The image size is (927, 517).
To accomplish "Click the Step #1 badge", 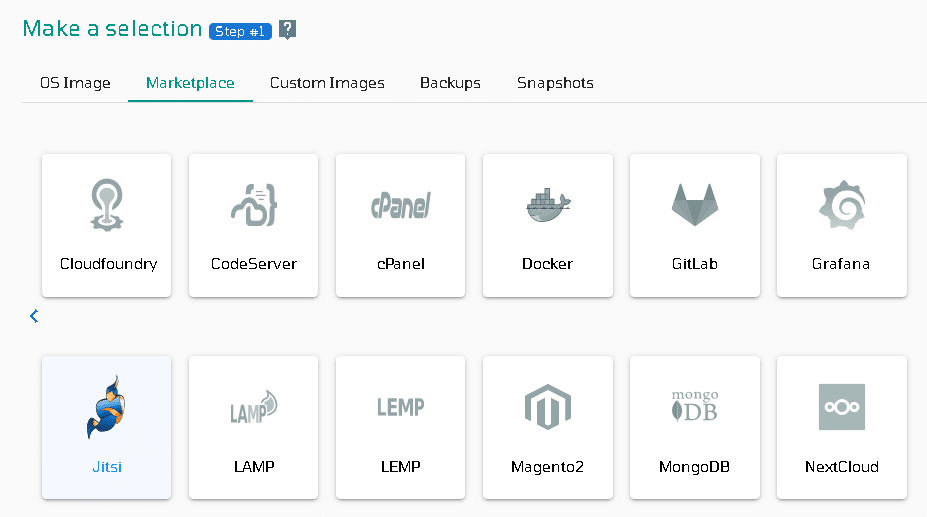I will click(x=240, y=31).
